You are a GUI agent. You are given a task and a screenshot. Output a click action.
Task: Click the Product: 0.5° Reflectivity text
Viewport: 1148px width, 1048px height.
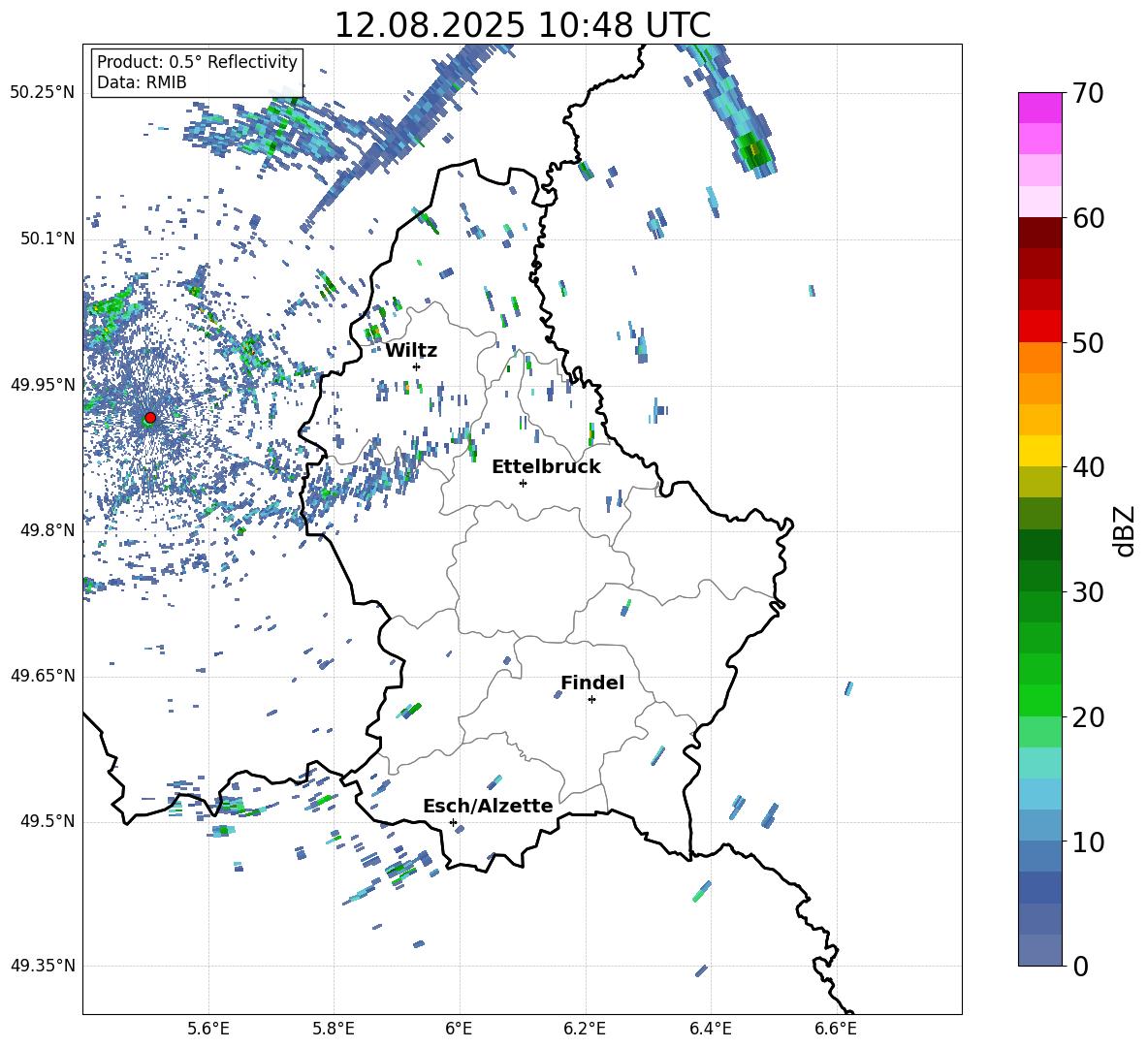pos(197,62)
